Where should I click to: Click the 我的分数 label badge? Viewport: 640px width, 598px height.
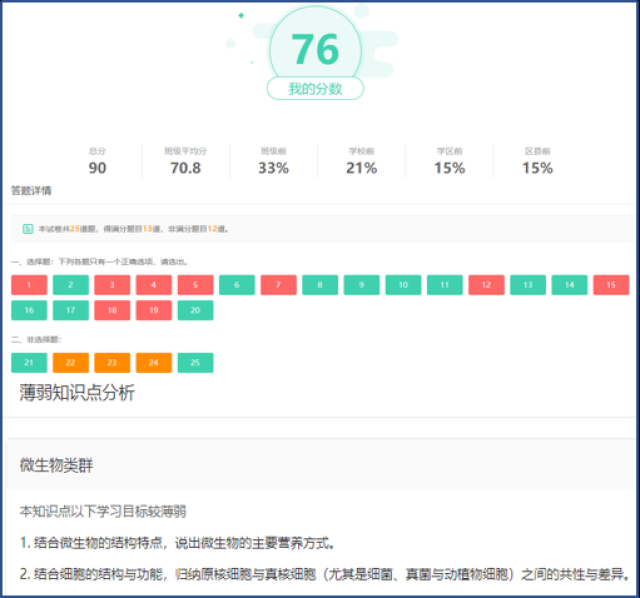point(315,89)
